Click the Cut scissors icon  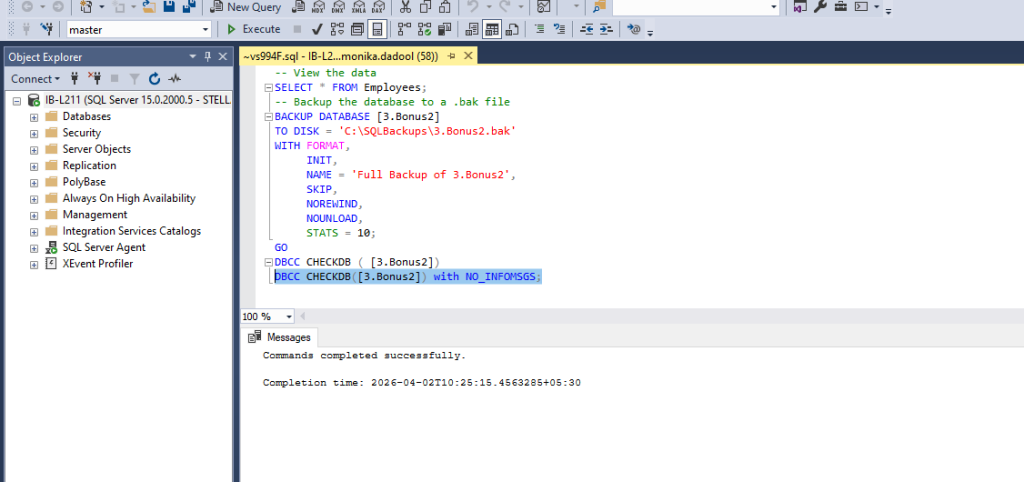[406, 7]
